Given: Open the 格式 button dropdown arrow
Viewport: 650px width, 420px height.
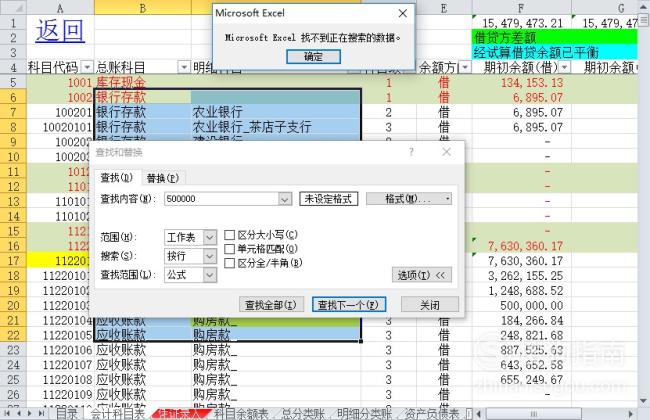Looking at the screenshot, I should coord(447,199).
